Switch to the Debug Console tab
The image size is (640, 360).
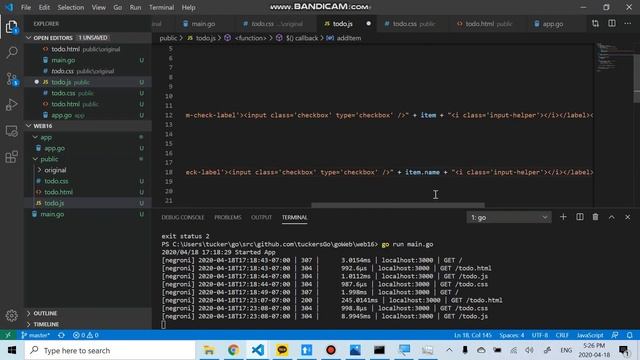pos(182,217)
